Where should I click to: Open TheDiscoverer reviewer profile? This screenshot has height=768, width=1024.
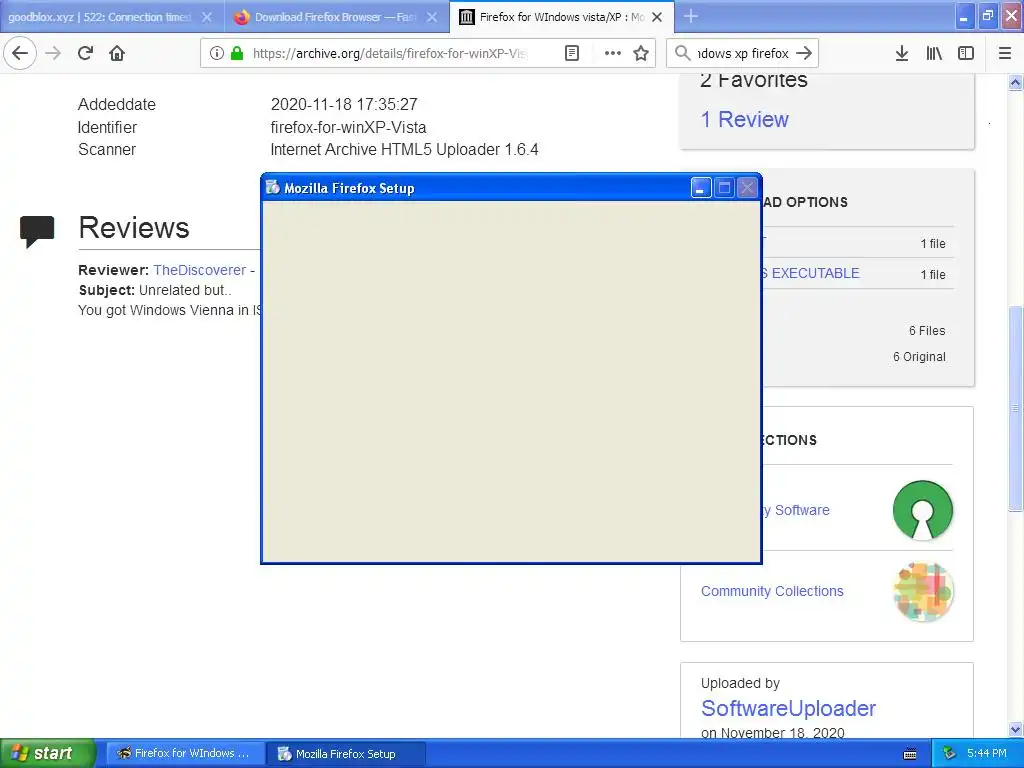(x=199, y=270)
